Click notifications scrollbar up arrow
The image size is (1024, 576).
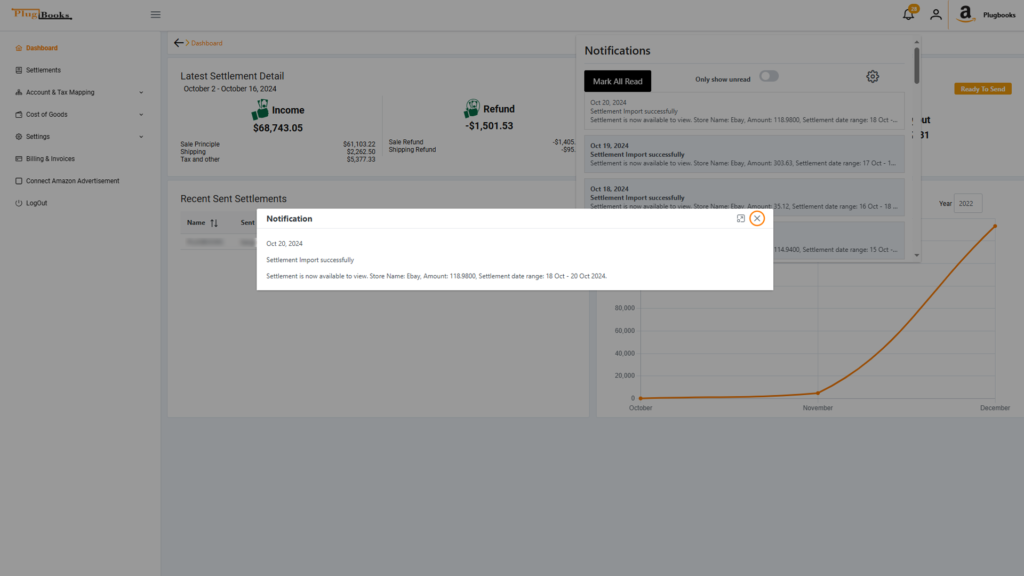tap(916, 42)
